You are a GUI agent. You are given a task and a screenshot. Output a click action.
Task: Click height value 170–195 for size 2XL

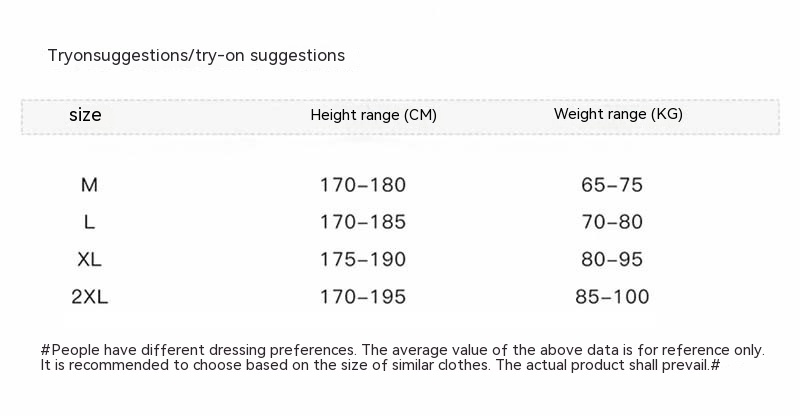pyautogui.click(x=363, y=297)
